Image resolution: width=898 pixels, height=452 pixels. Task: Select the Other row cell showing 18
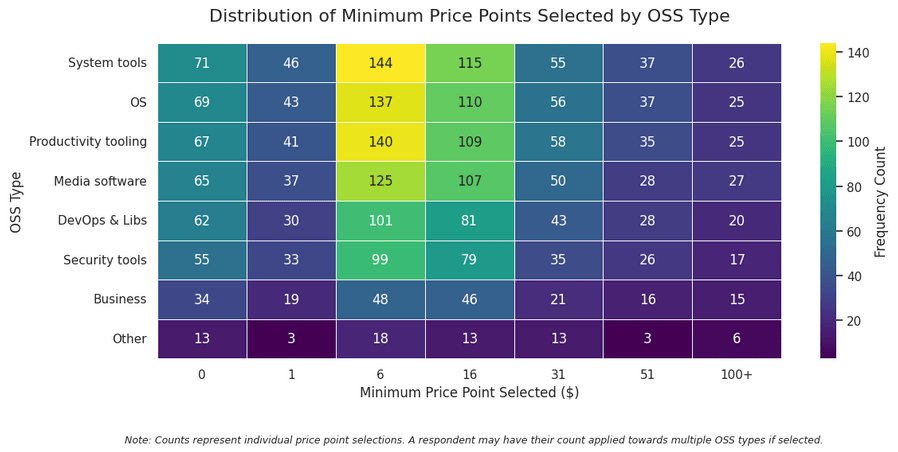coord(380,339)
